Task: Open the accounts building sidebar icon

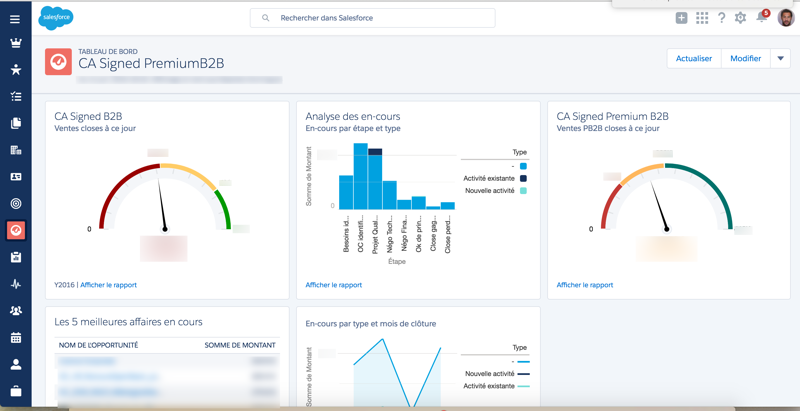Action: click(16, 150)
